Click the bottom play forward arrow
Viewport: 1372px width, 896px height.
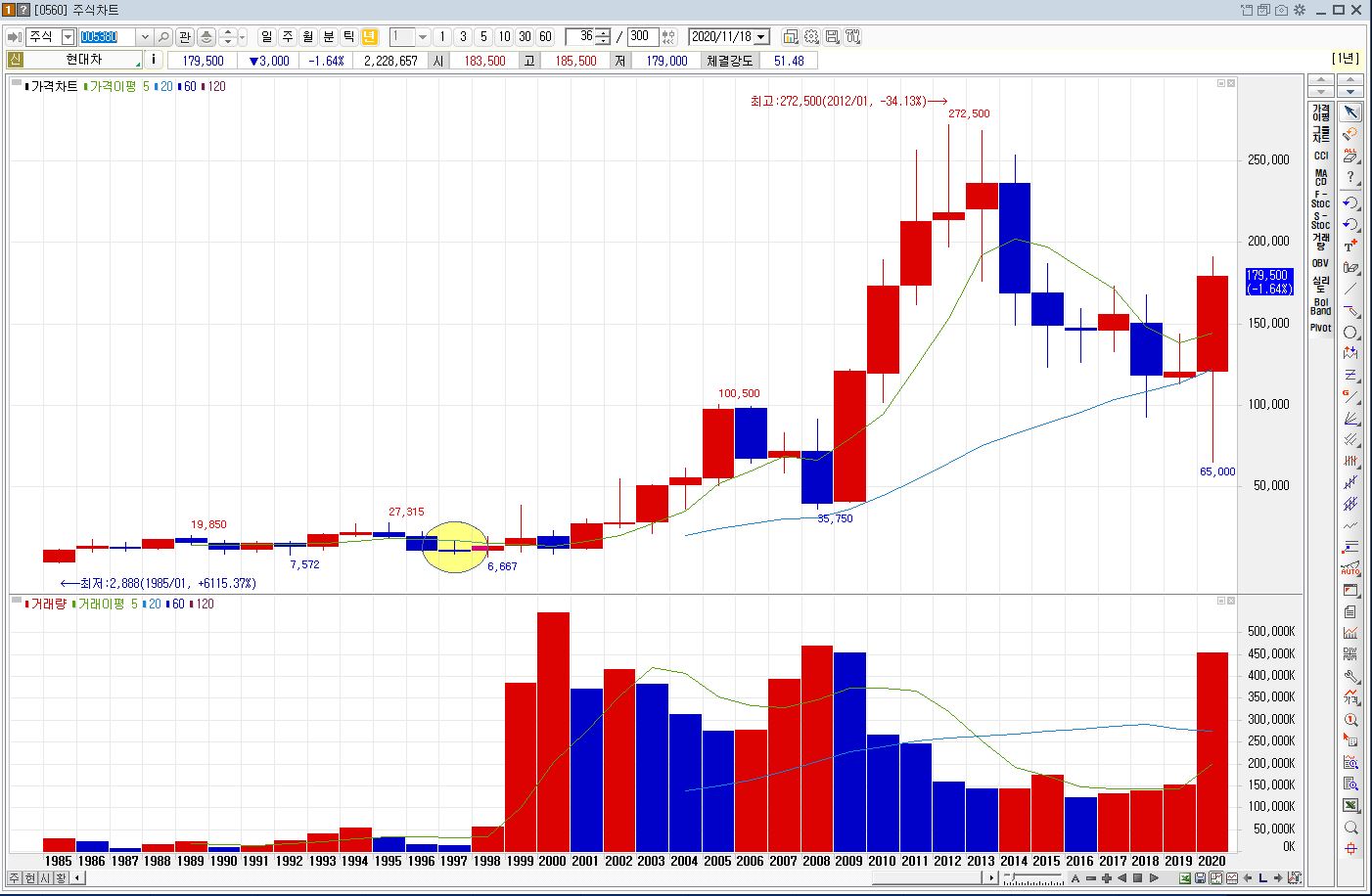(1155, 877)
